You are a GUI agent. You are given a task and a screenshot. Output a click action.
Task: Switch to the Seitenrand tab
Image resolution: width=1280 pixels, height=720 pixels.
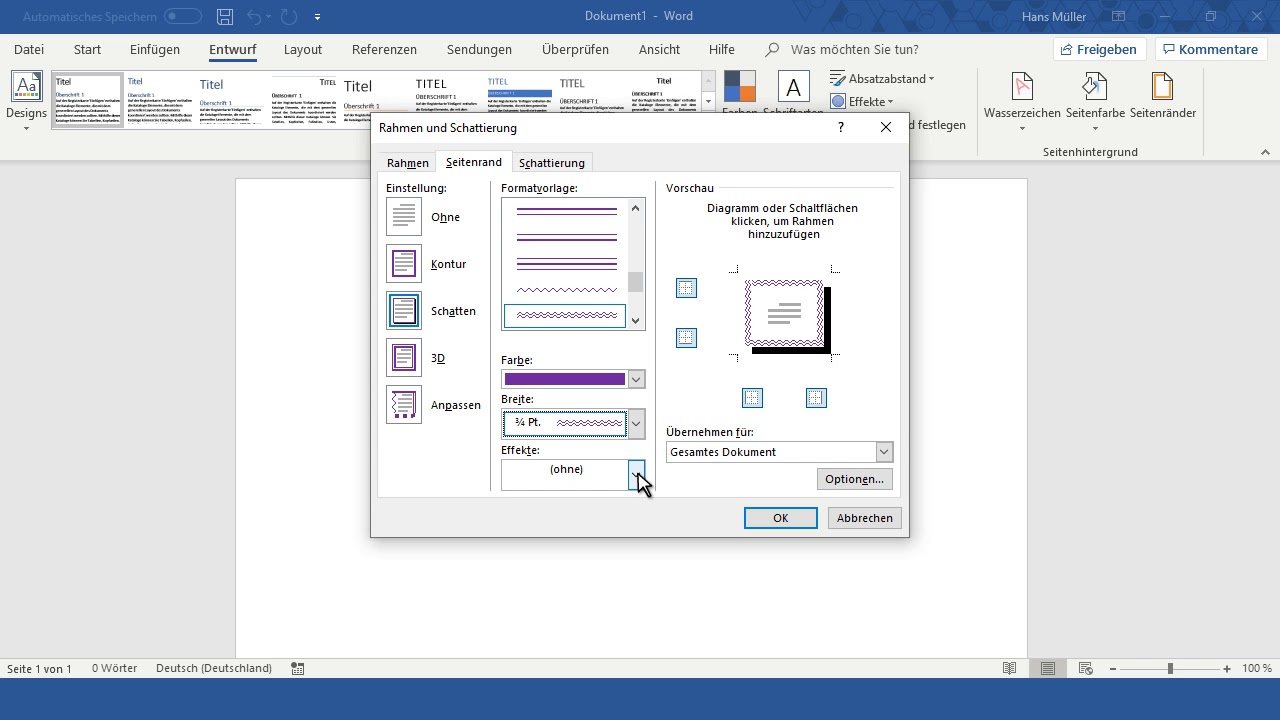coord(474,162)
